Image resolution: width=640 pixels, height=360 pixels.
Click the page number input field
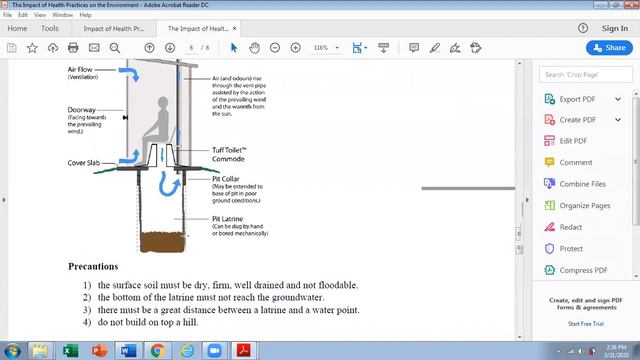click(x=191, y=48)
